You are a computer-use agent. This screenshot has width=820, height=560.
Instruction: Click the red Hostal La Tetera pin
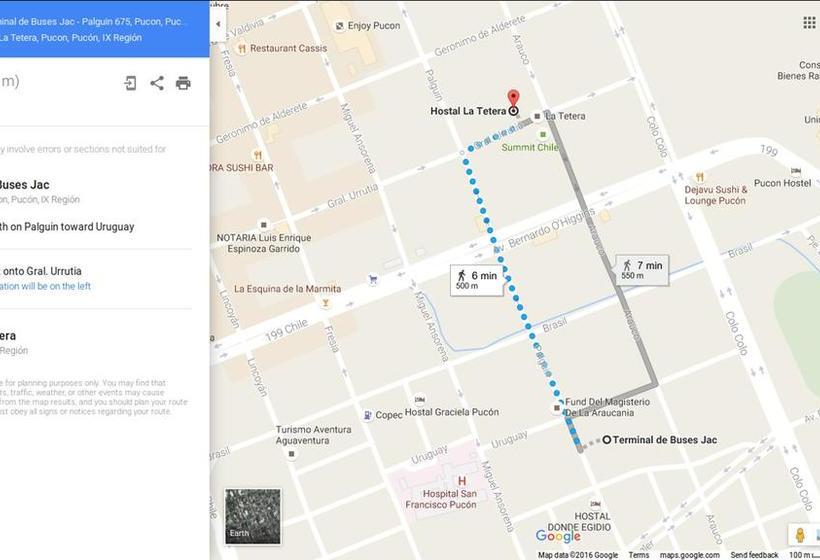[x=514, y=98]
